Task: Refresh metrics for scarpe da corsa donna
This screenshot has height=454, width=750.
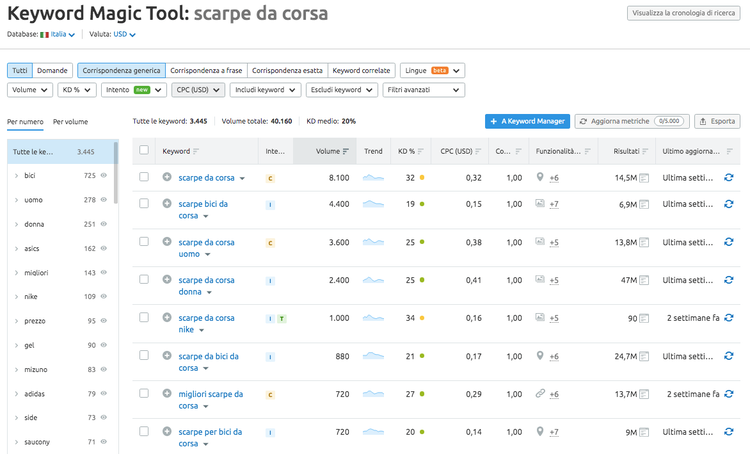Action: 728,280
